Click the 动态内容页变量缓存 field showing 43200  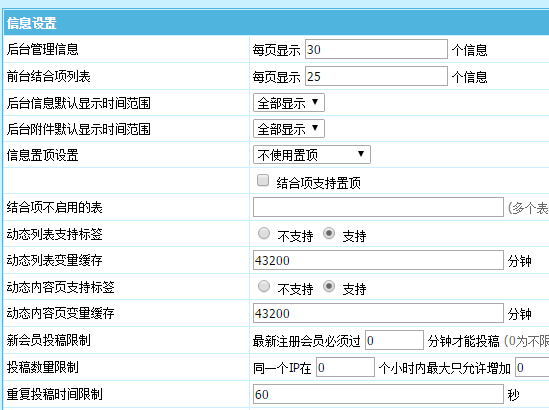(x=378, y=313)
